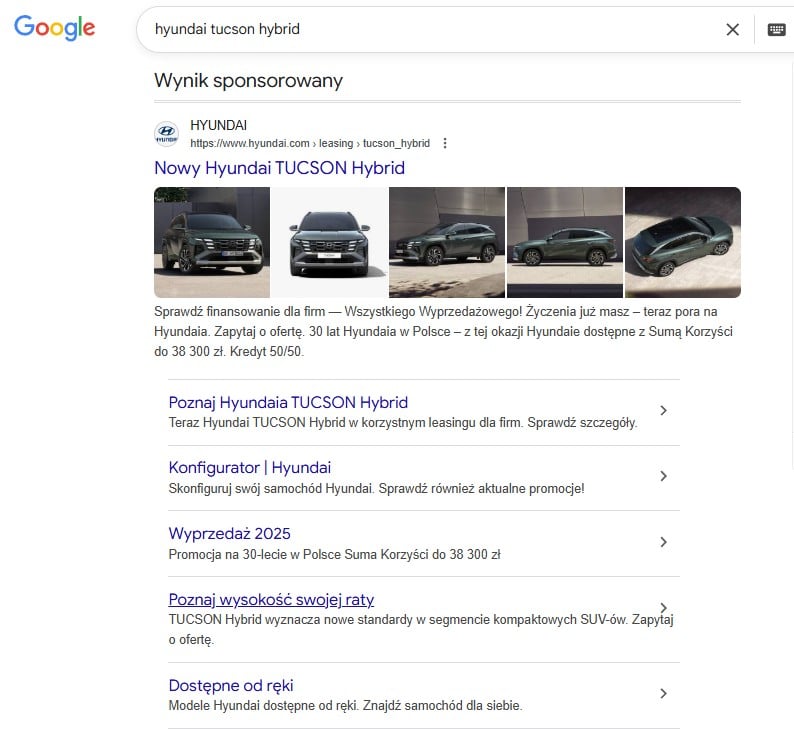The height and width of the screenshot is (729, 794).
Task: Click Poznaj wysokość swojej raty link
Action: [271, 599]
